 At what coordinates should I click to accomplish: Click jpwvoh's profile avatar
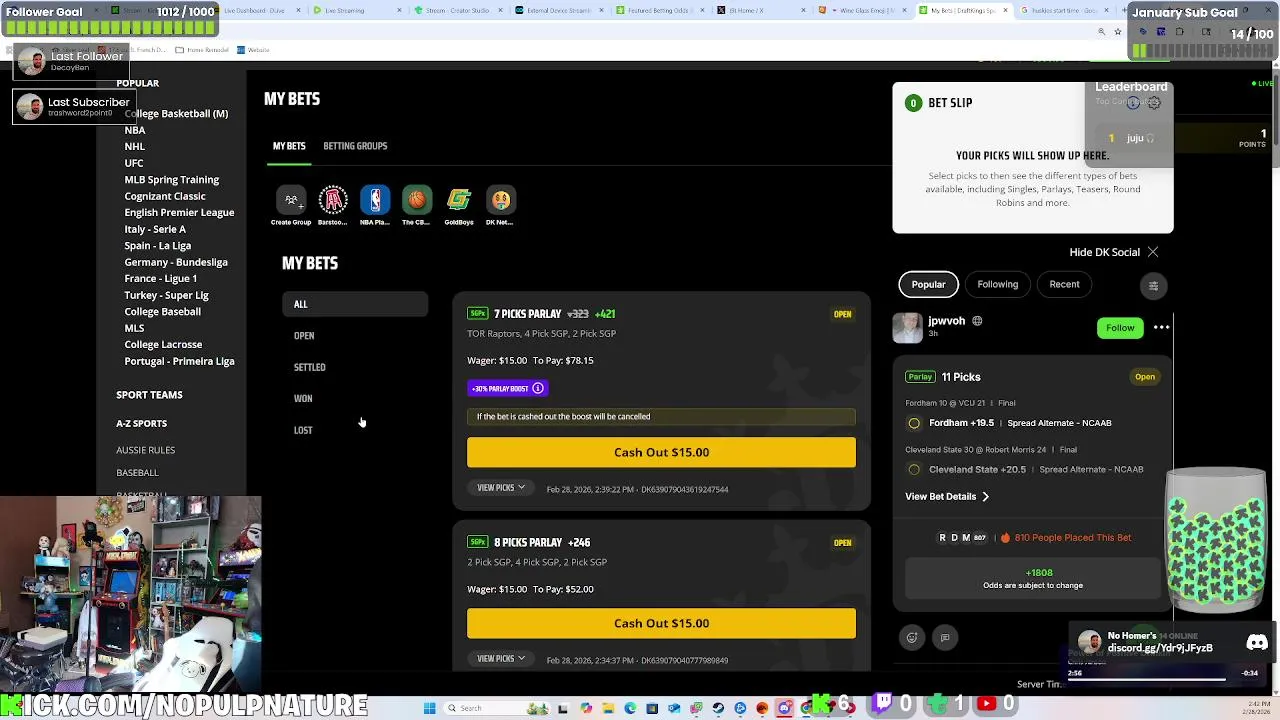908,328
